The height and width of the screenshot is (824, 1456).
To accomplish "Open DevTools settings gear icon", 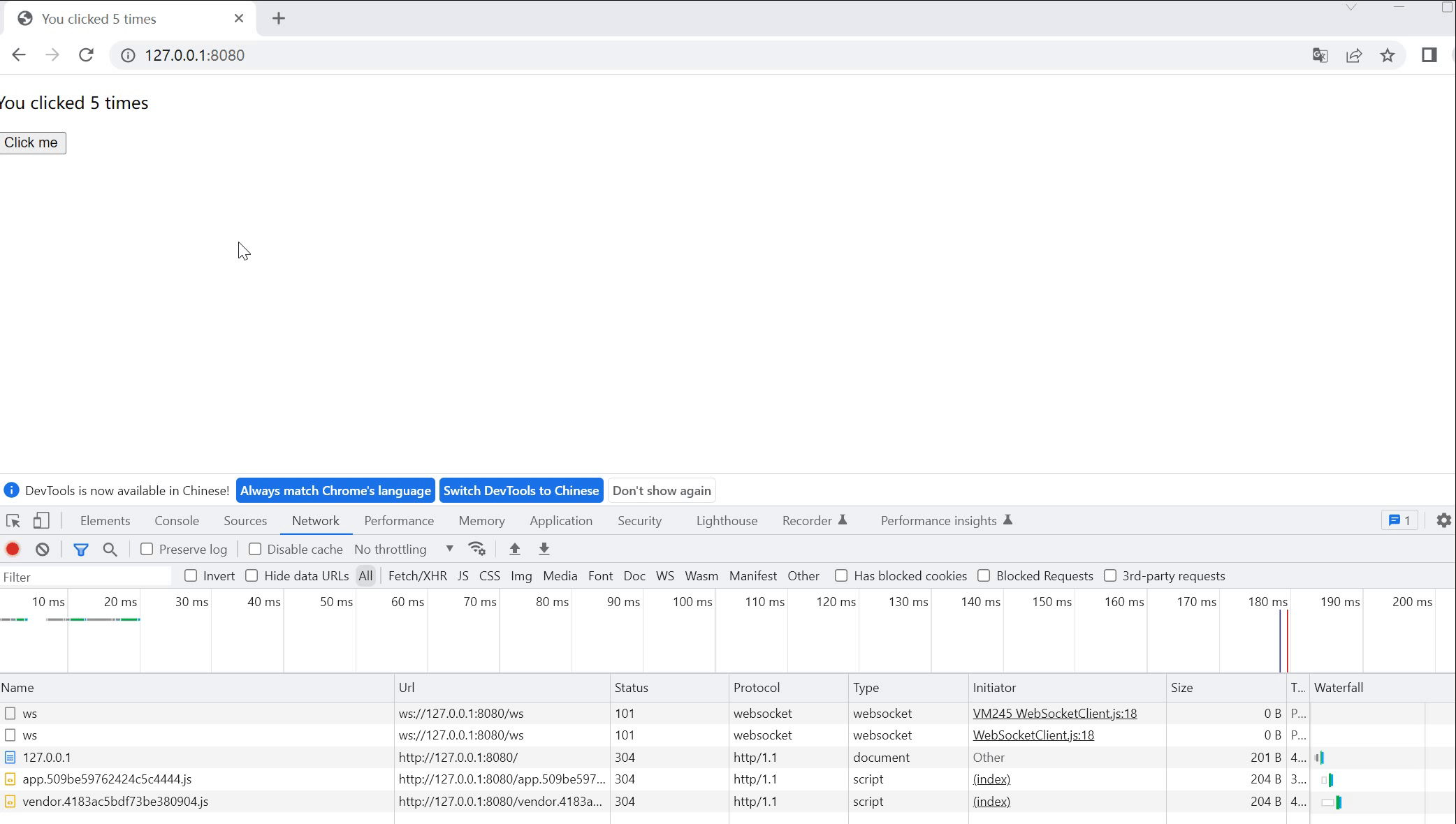I will pos(1443,521).
